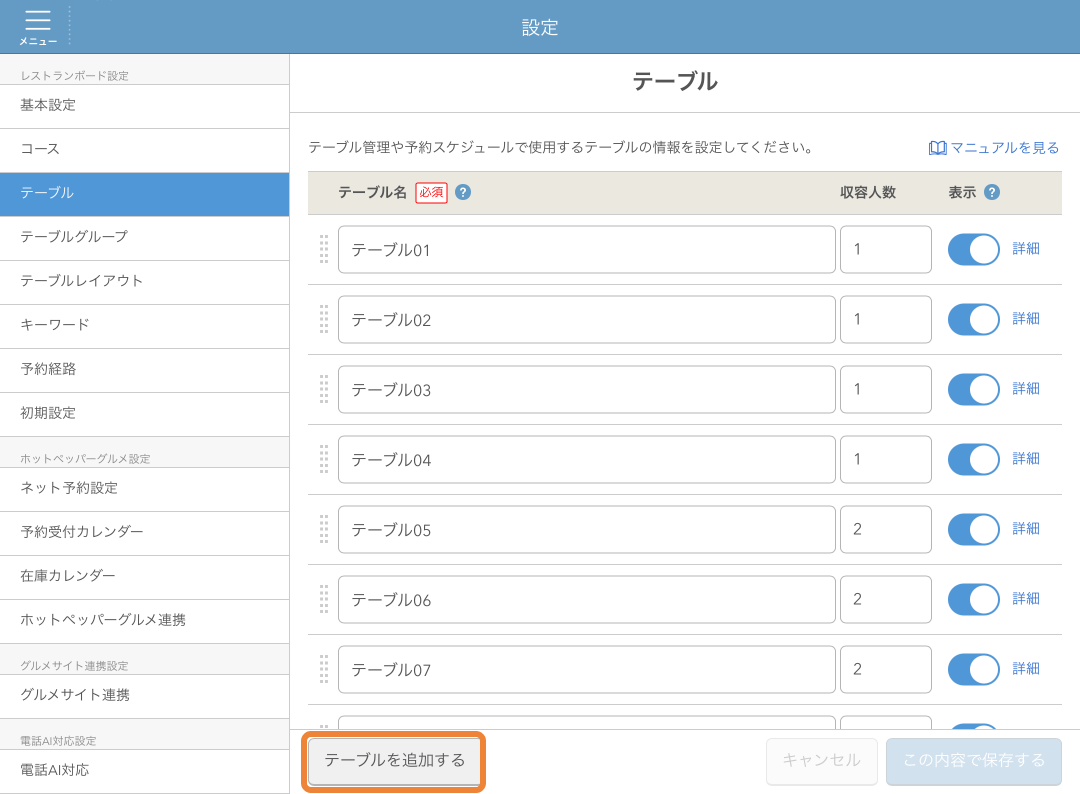This screenshot has height=794, width=1080.
Task: Click the drag handle beside テーブル01
Action: (324, 249)
